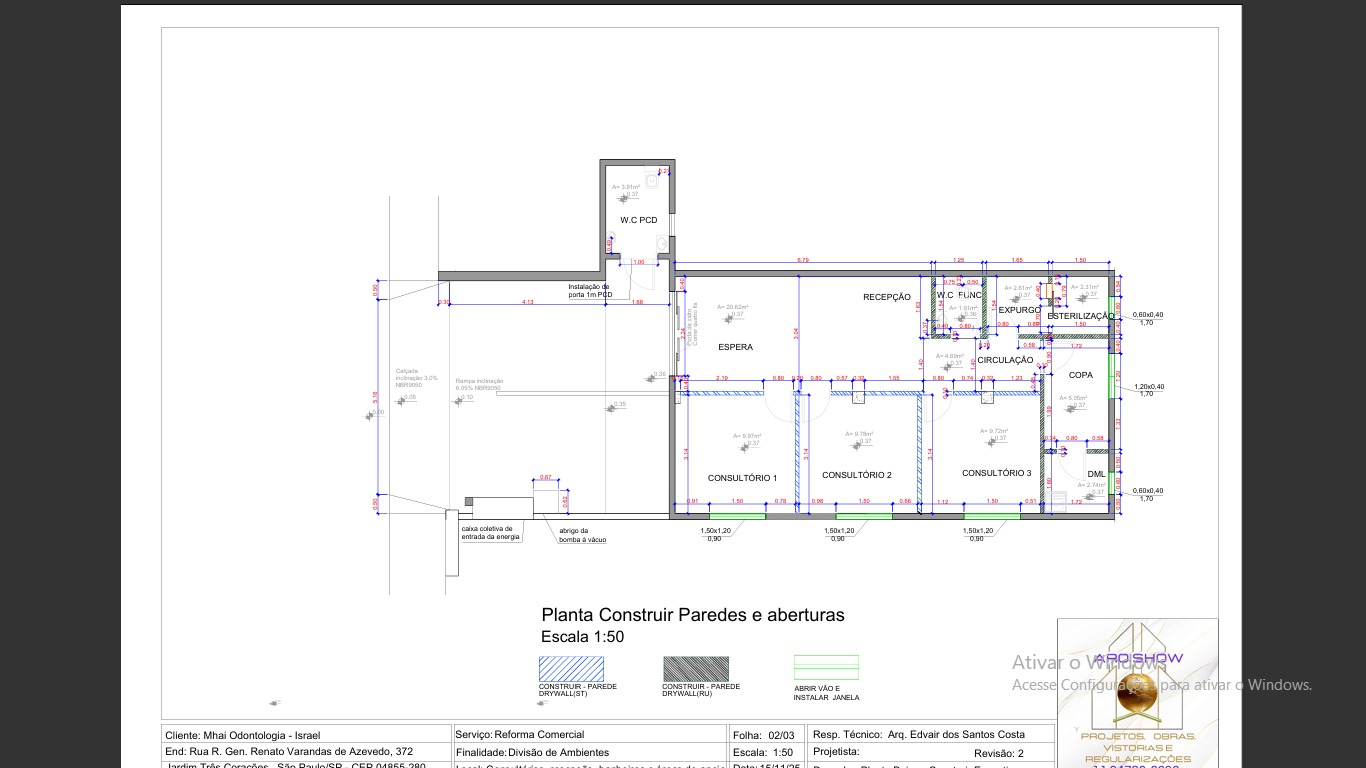Click the 'ABRIR VÃO E INSTALAR JANELA' legend text
The width and height of the screenshot is (1366, 768).
click(826, 693)
